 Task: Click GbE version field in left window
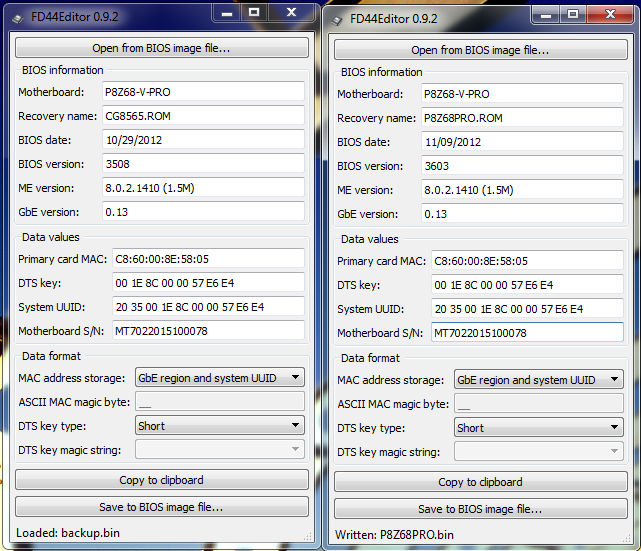[203, 212]
